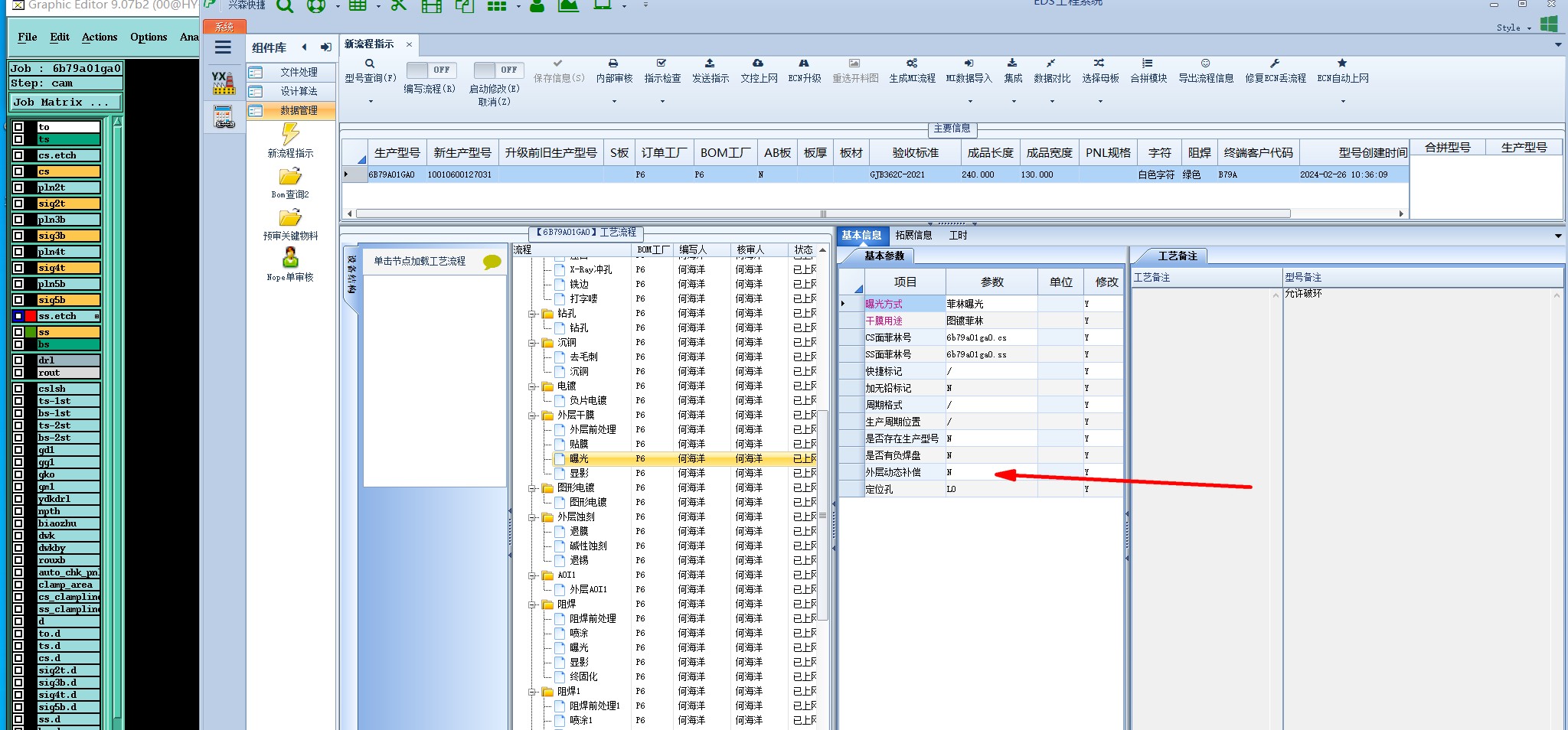The image size is (1568, 730).
Task: Toggle the 编写流程(R) OFF switch
Action: (431, 70)
